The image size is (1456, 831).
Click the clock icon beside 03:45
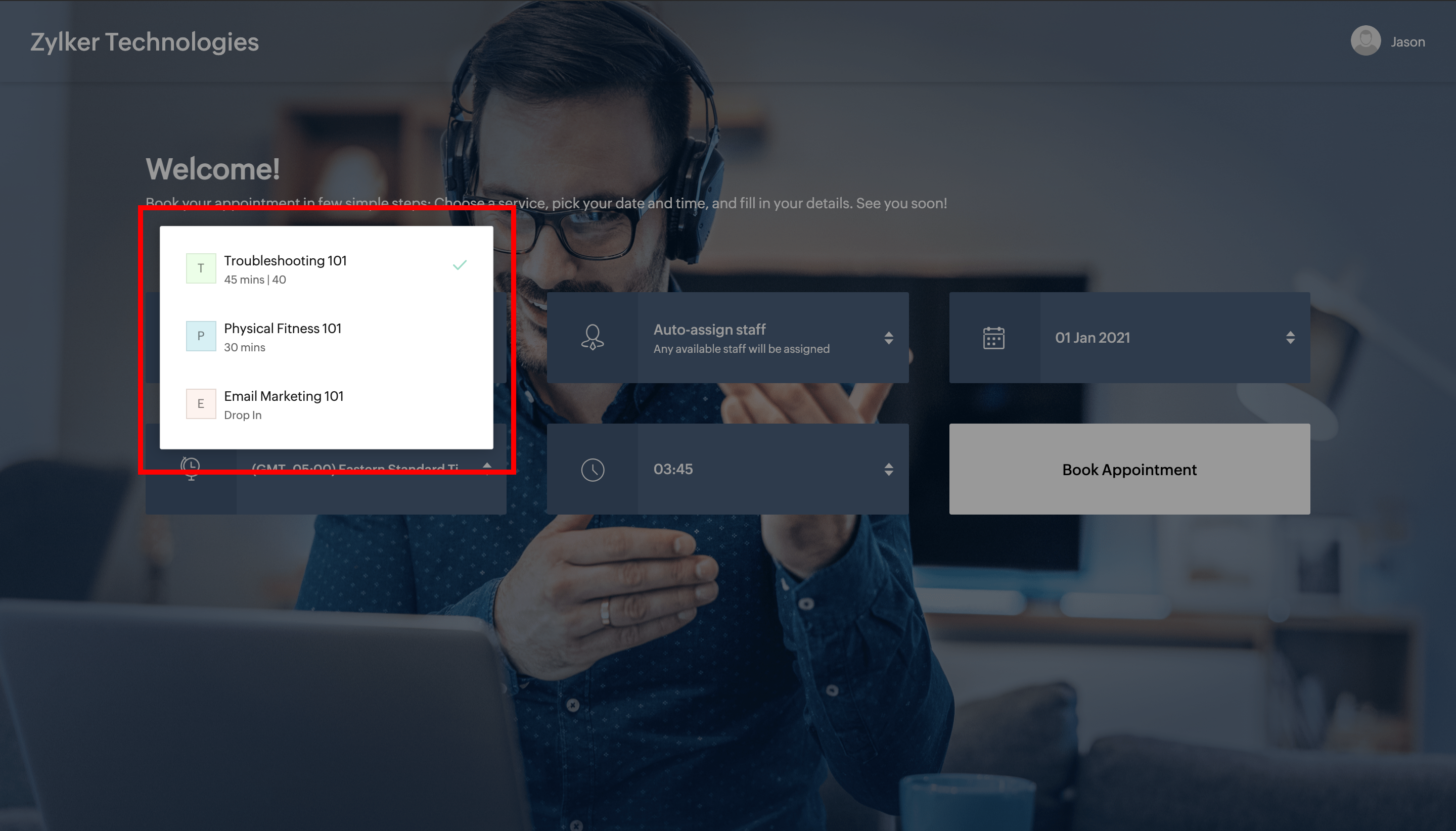[x=593, y=469]
